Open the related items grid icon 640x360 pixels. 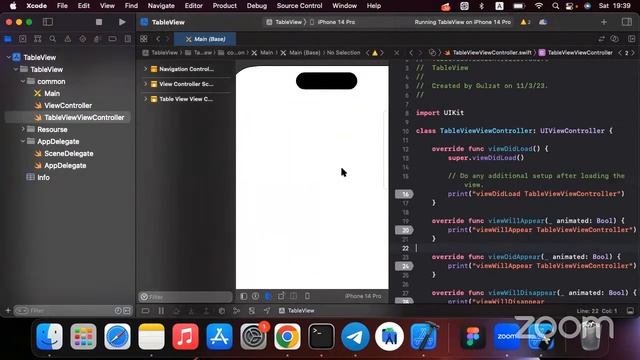point(144,39)
